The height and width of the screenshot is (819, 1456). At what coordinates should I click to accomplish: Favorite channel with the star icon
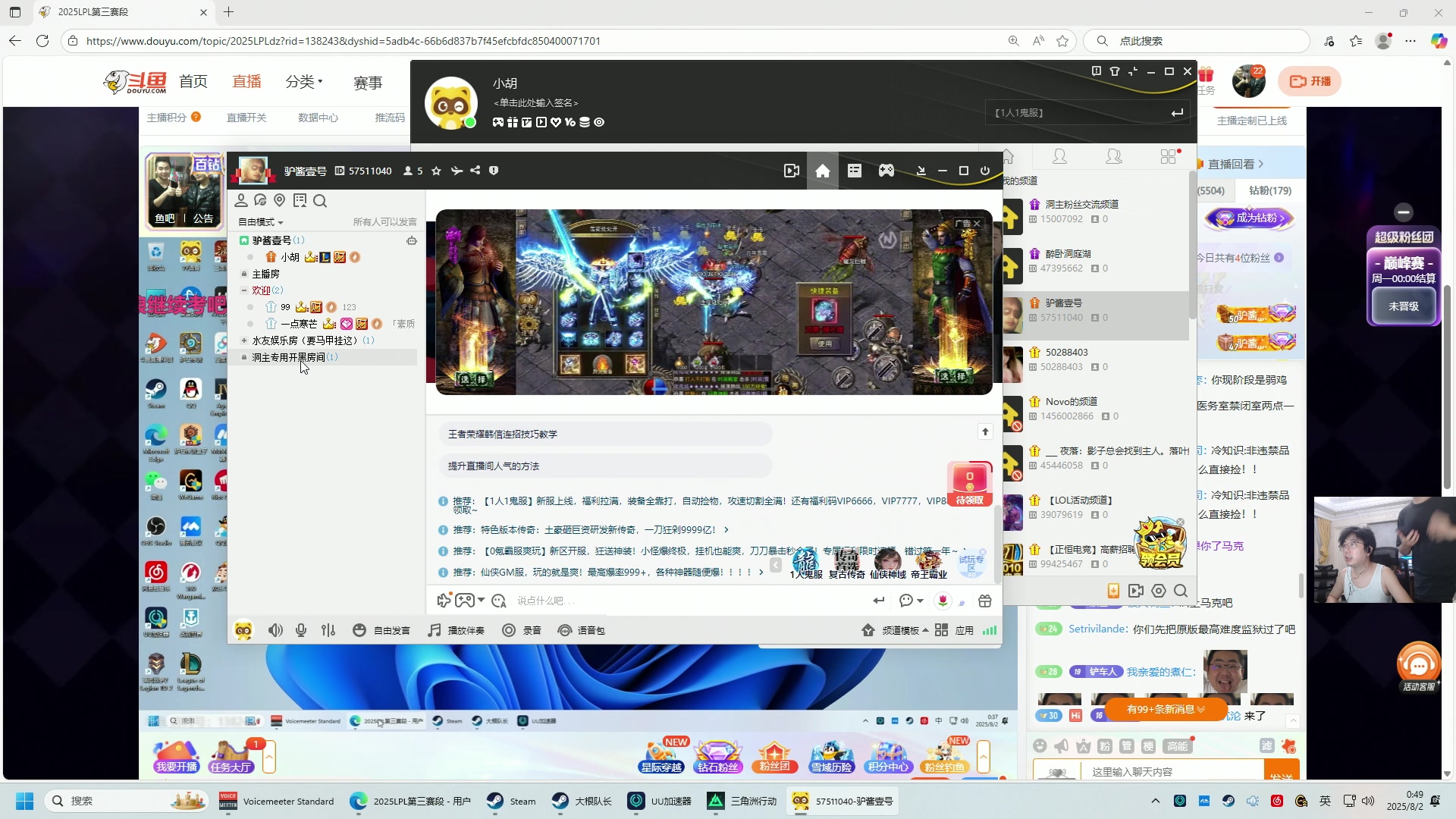pyautogui.click(x=436, y=171)
